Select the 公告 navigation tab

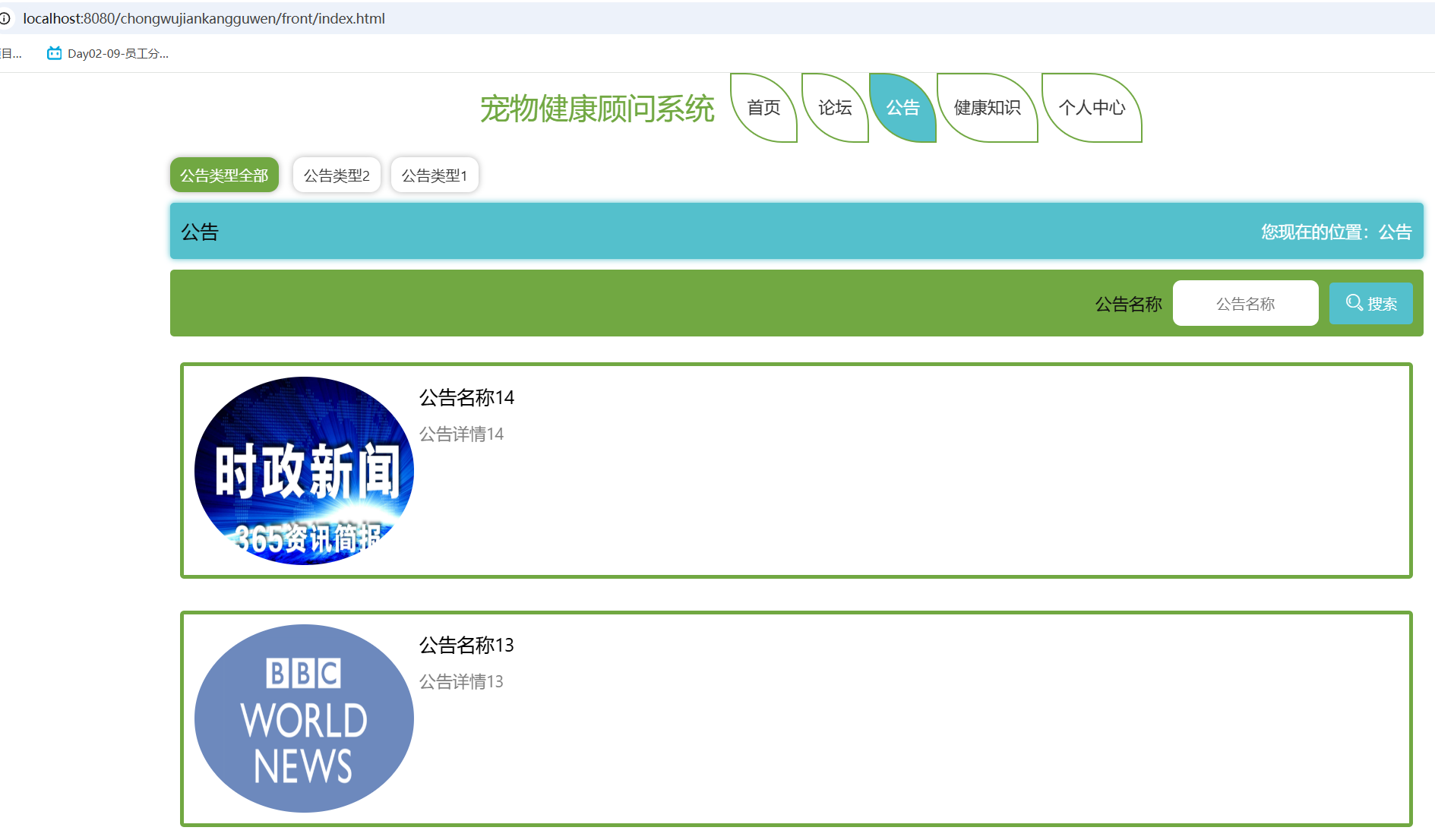tap(902, 108)
